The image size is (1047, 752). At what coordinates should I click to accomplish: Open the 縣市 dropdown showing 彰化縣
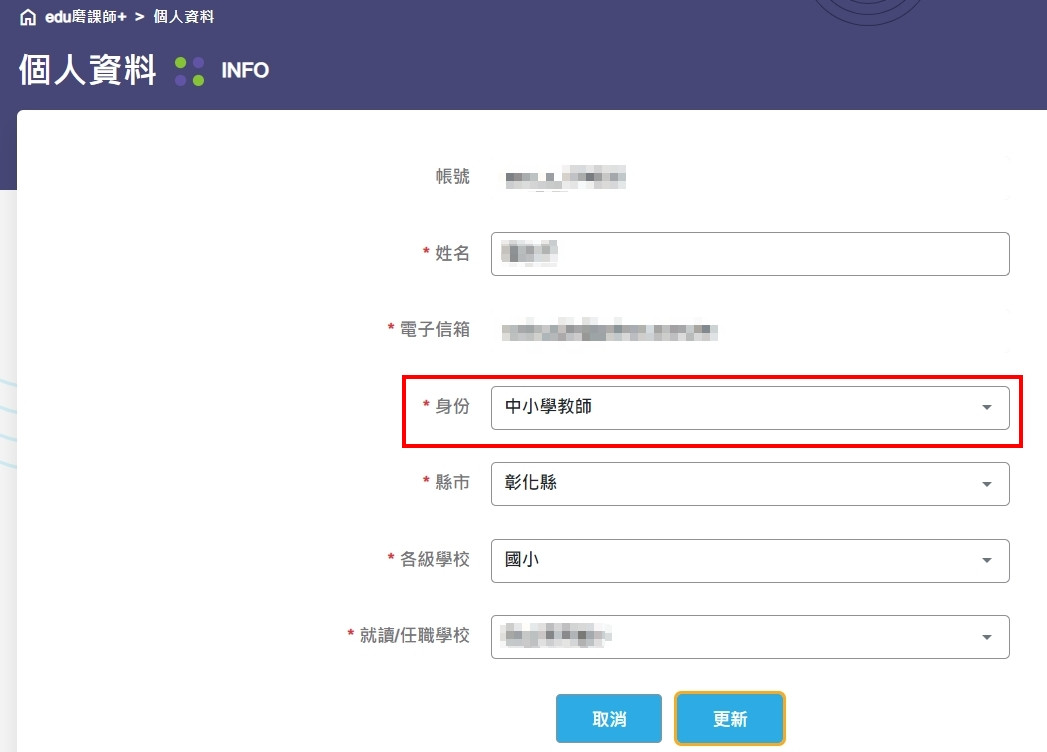click(735, 484)
